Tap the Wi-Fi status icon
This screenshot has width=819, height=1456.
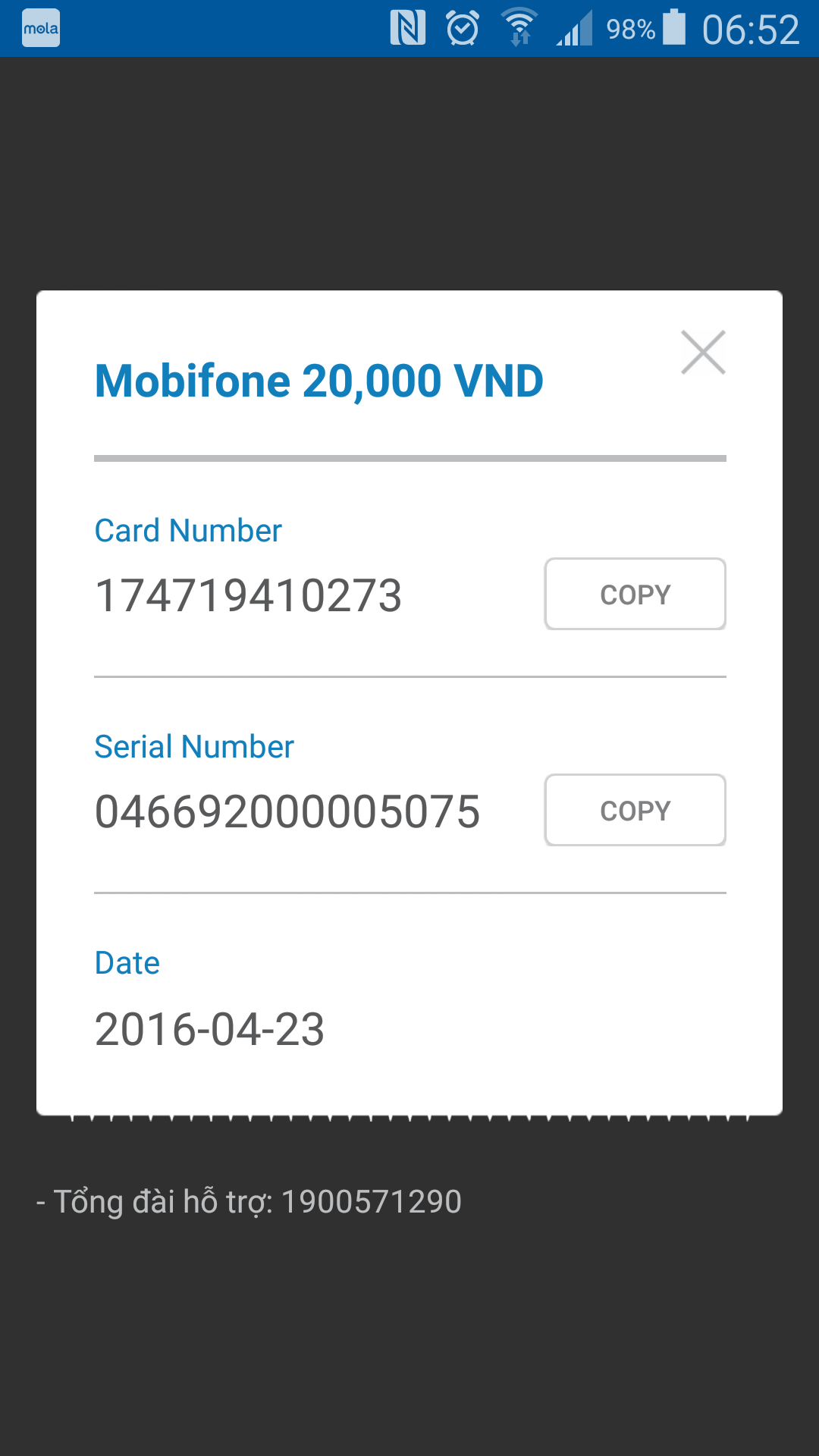519,28
